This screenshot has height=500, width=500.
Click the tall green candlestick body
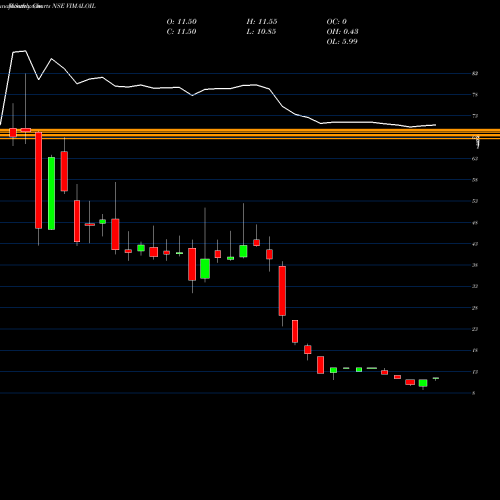[51, 193]
